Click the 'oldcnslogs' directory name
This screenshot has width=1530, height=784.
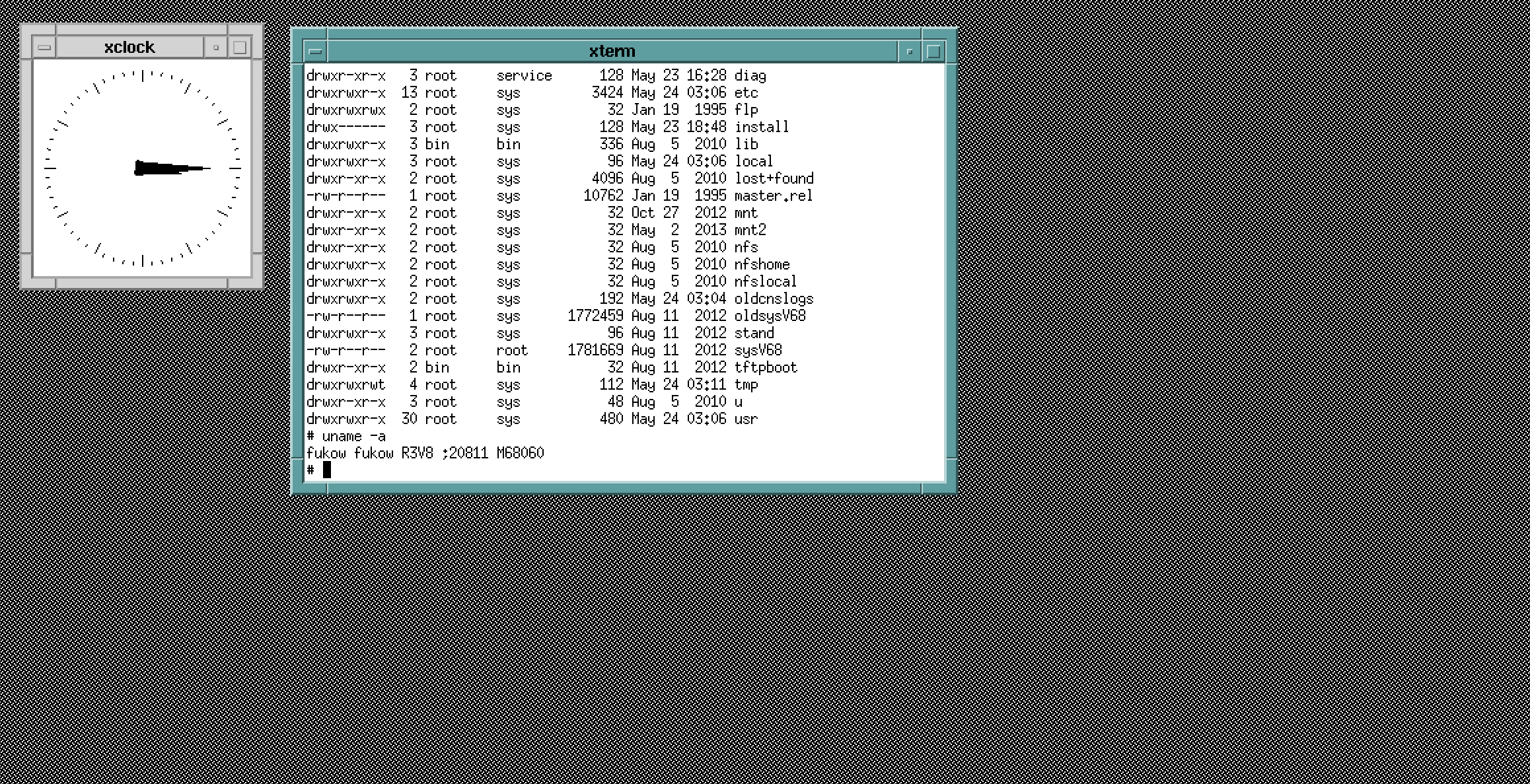(x=774, y=299)
